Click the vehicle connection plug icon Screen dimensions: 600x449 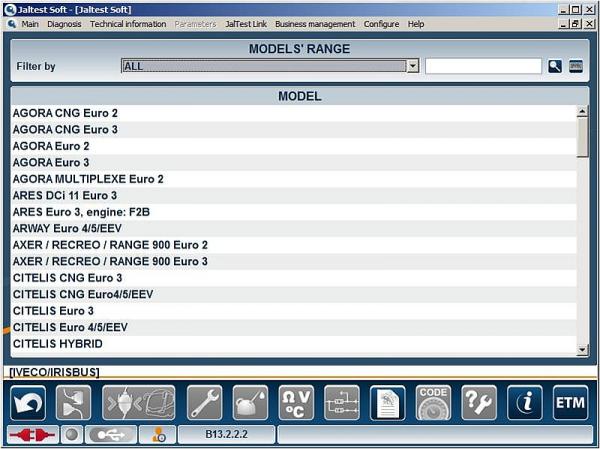click(139, 403)
